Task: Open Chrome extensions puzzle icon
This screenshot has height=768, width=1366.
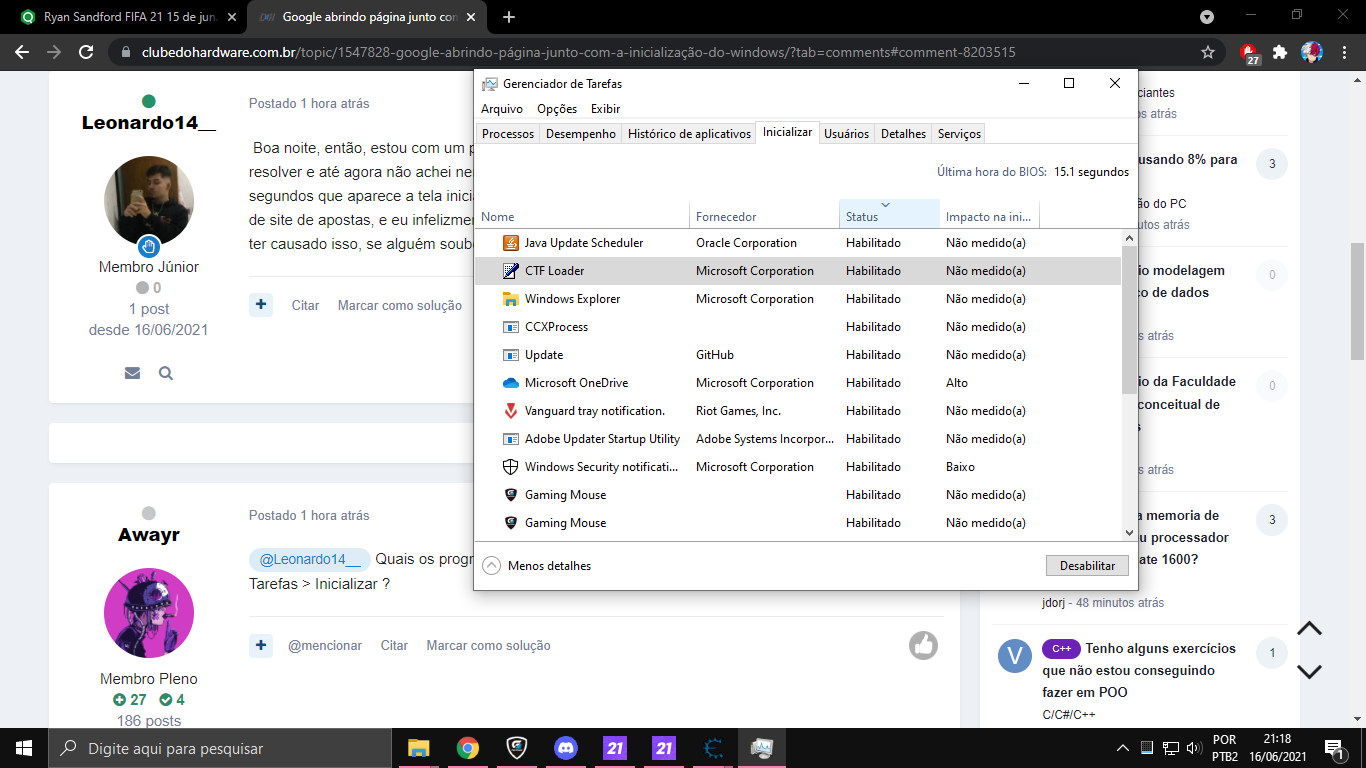Action: (1279, 52)
